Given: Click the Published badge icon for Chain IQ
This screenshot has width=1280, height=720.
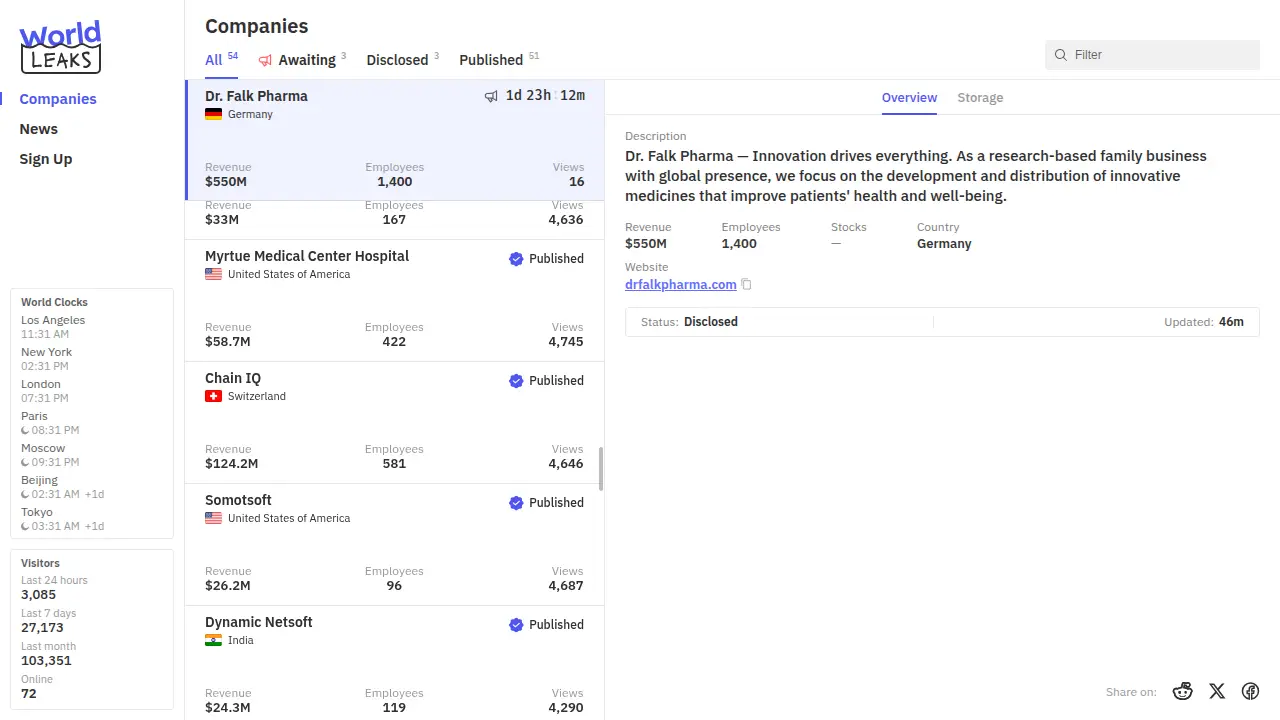Looking at the screenshot, I should point(516,381).
